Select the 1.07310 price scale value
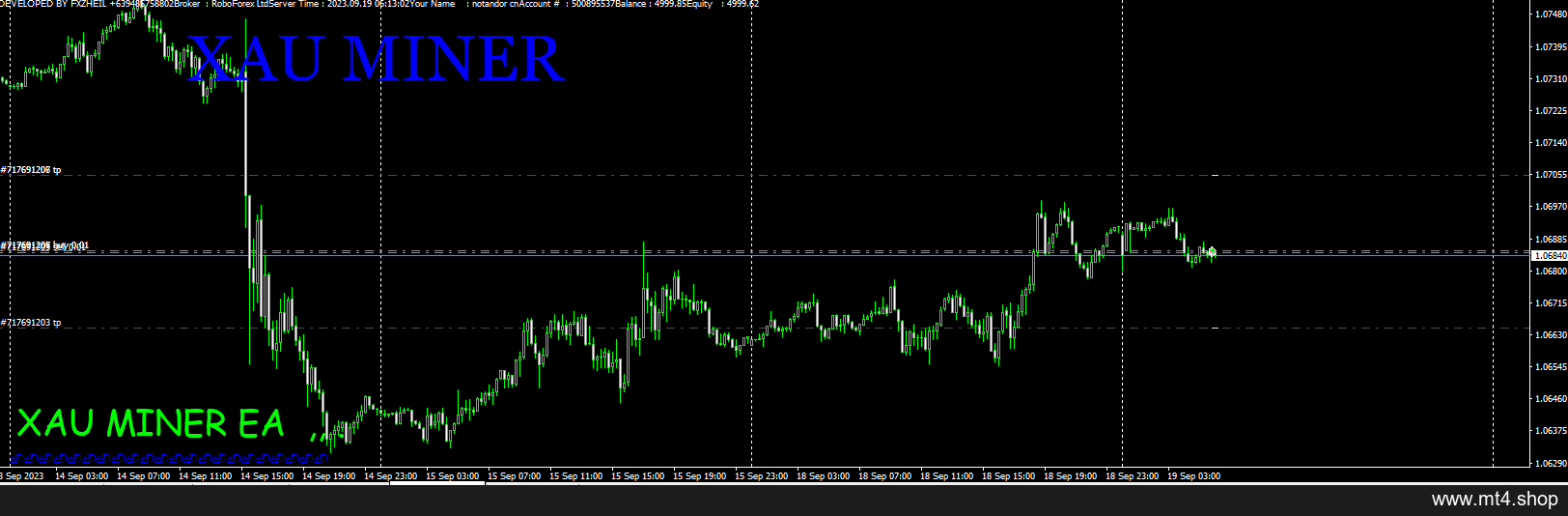 pos(1551,78)
